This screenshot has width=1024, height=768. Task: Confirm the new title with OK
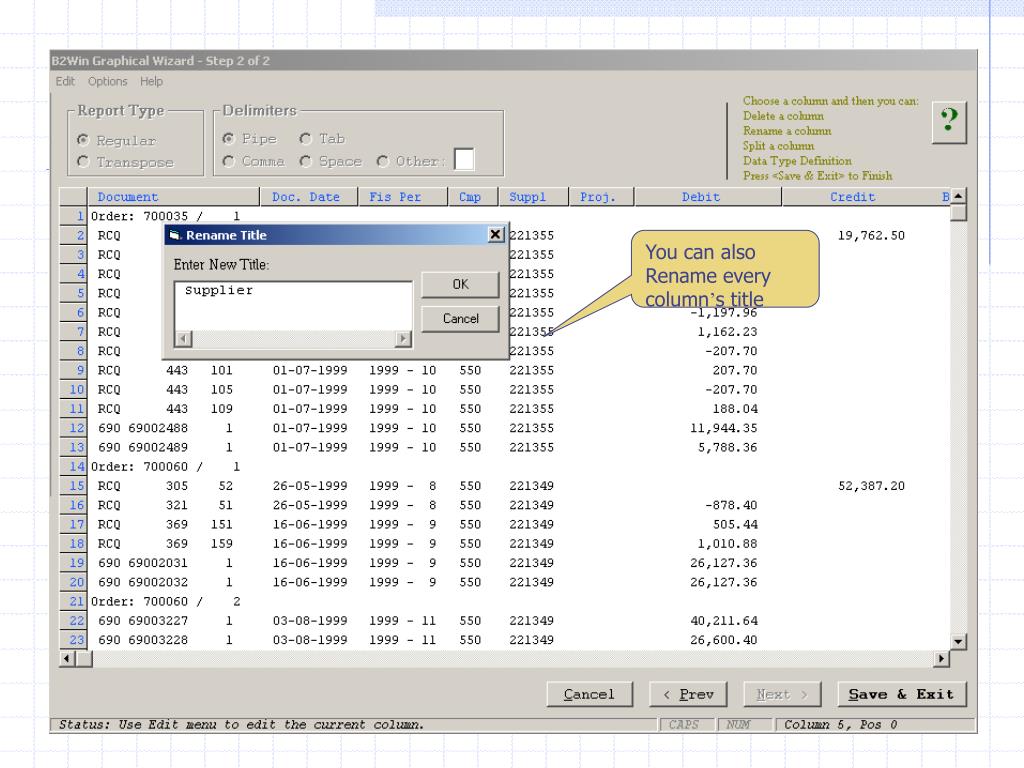tap(460, 284)
